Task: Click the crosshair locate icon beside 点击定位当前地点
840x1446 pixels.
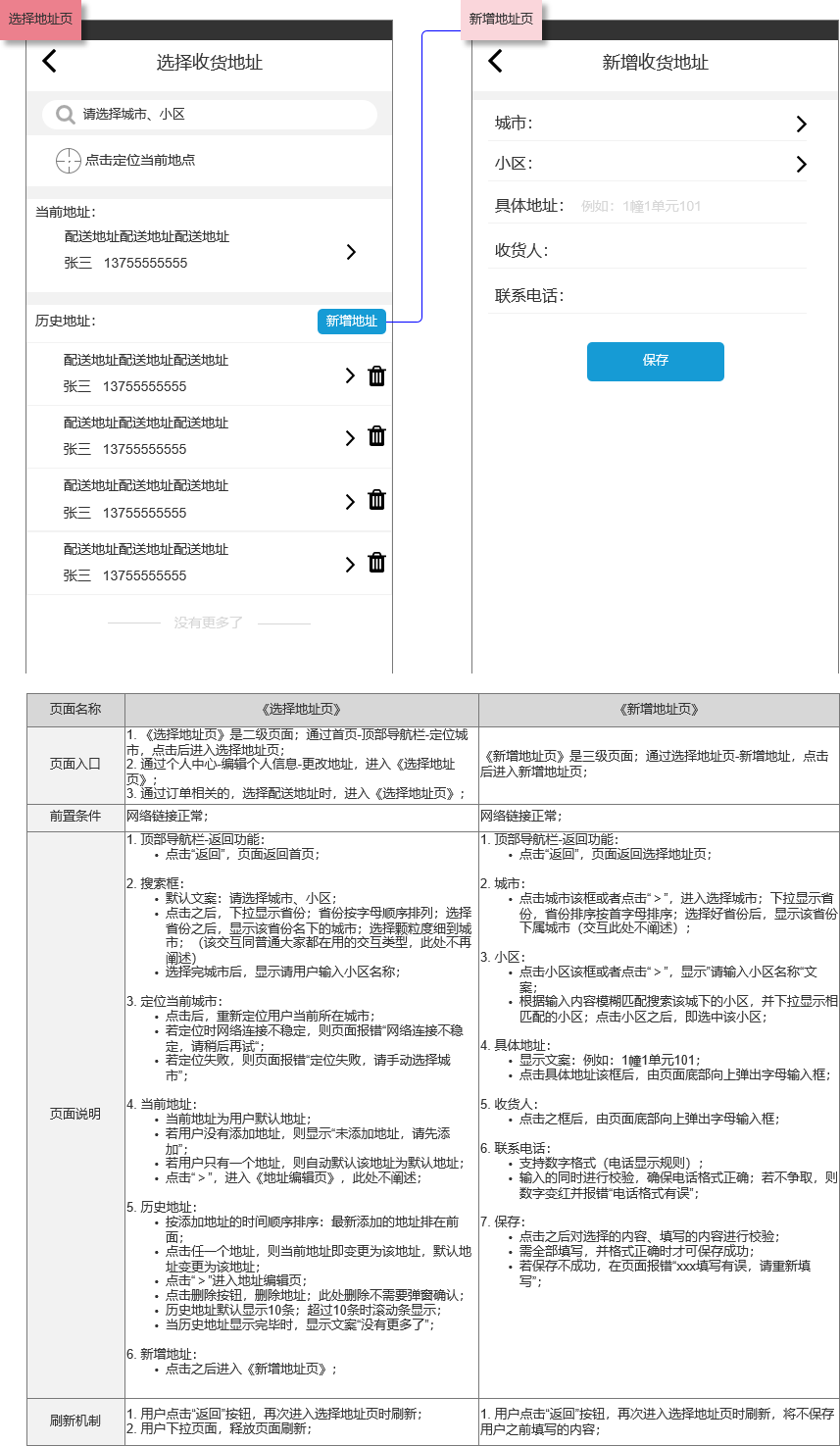Action: pos(68,158)
